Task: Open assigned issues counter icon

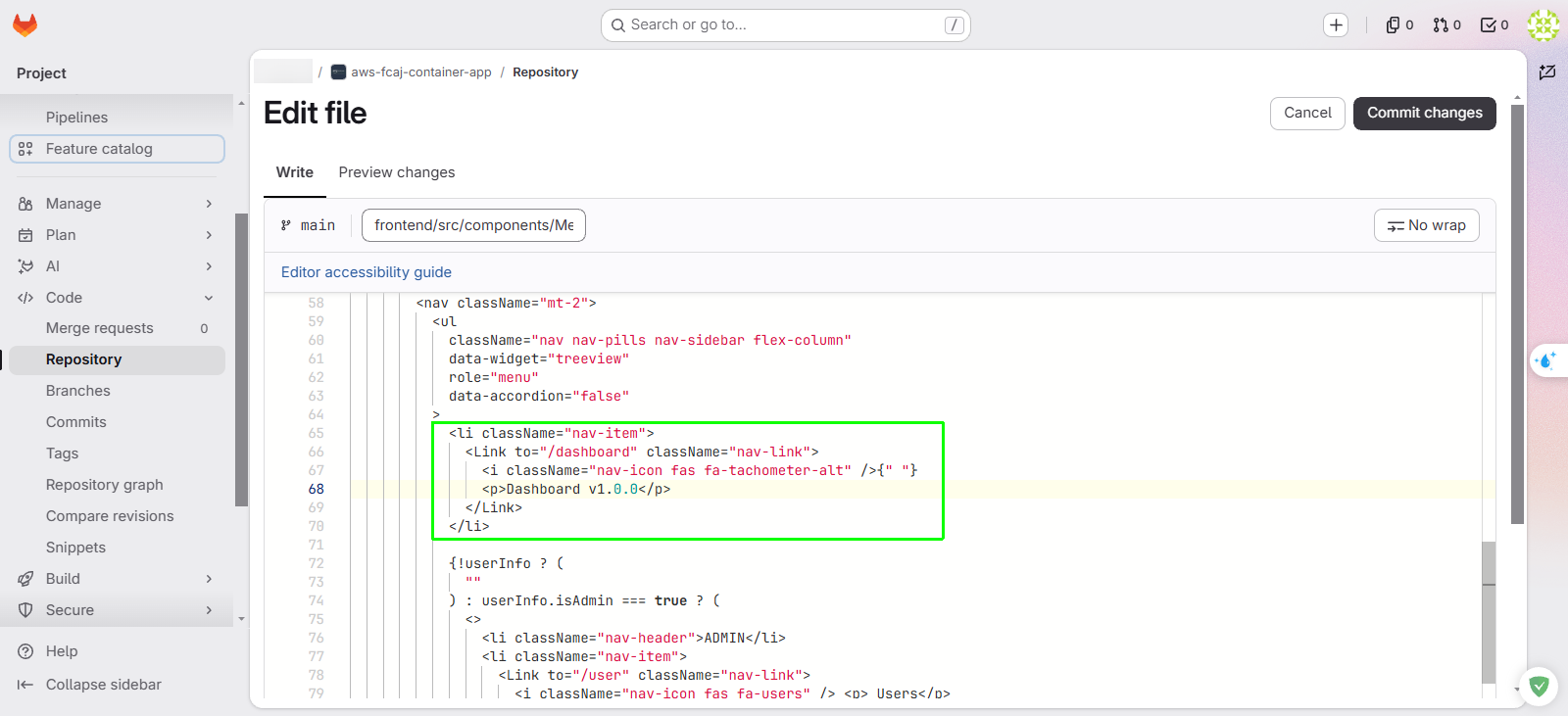Action: coord(1399,25)
